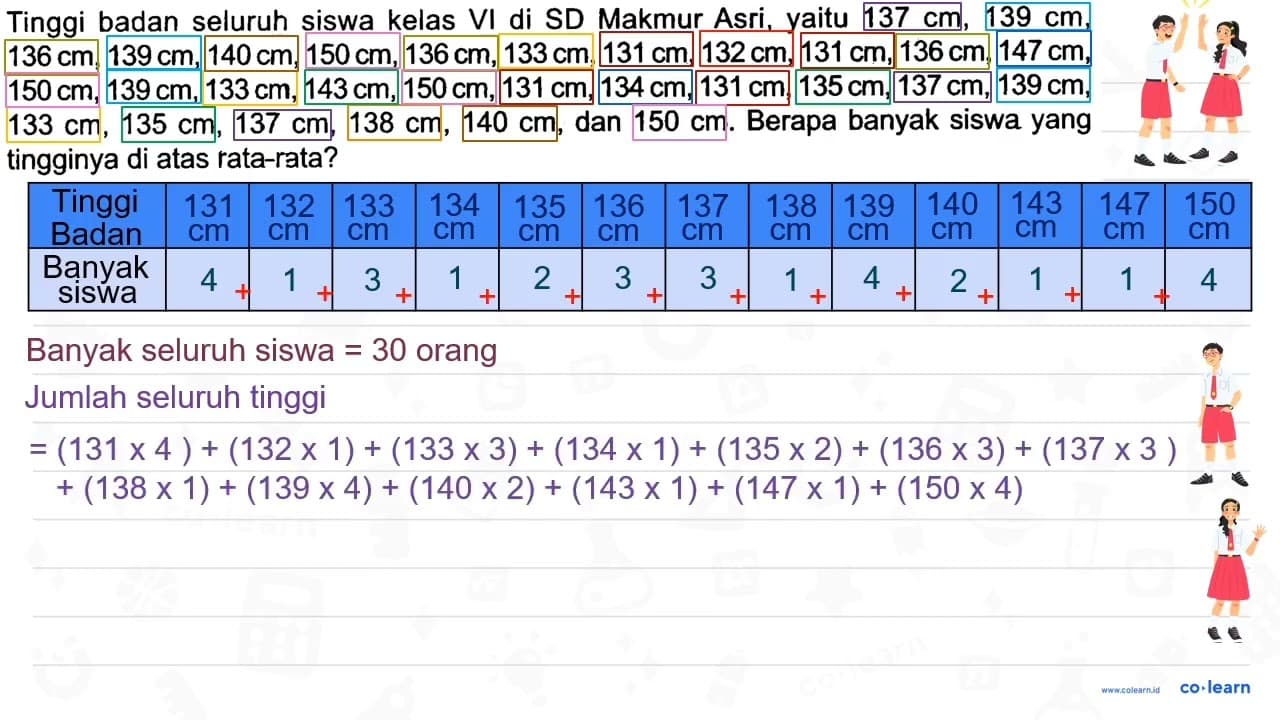Click the '(135 x 2)' term
1280x720 pixels.
coord(780,449)
